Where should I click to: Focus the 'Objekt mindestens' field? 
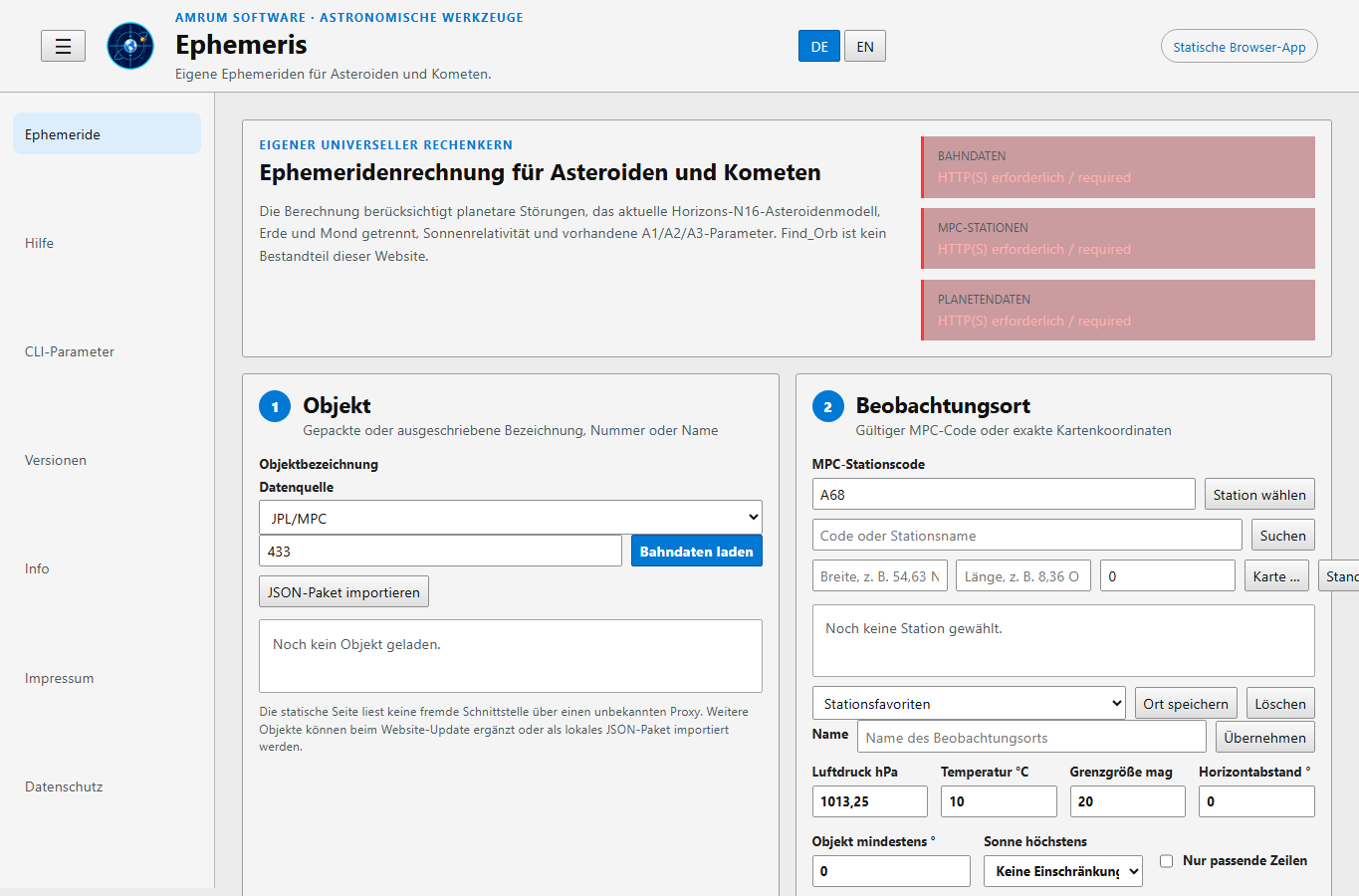point(891,871)
